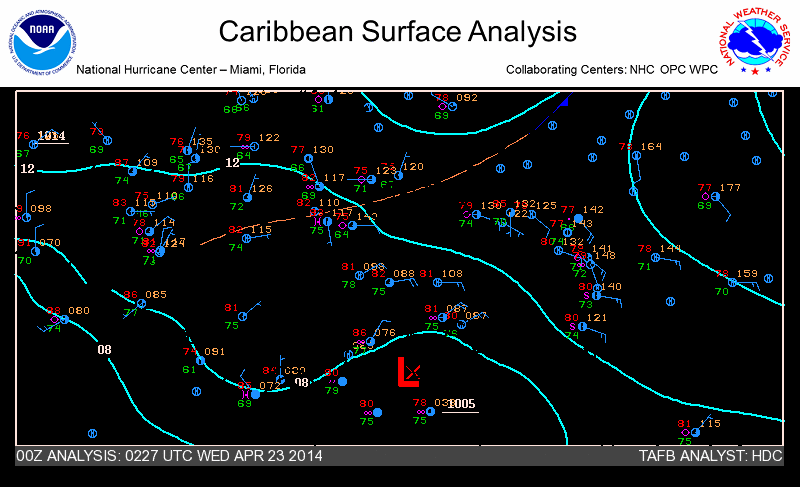Click the 109 pressure value
This screenshot has height=487, width=800.
(147, 163)
